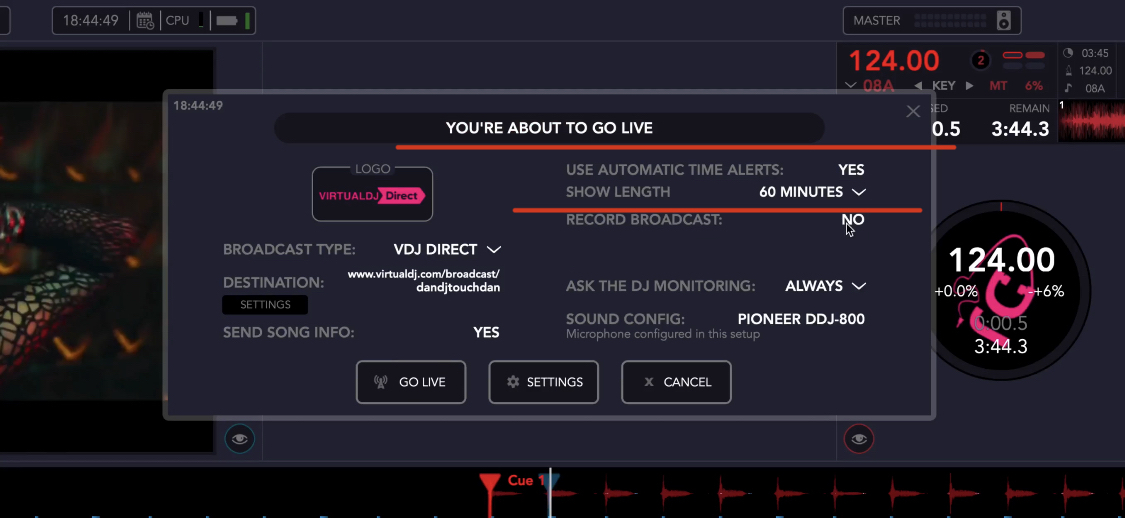Click the deck 2 number indicator

980,60
